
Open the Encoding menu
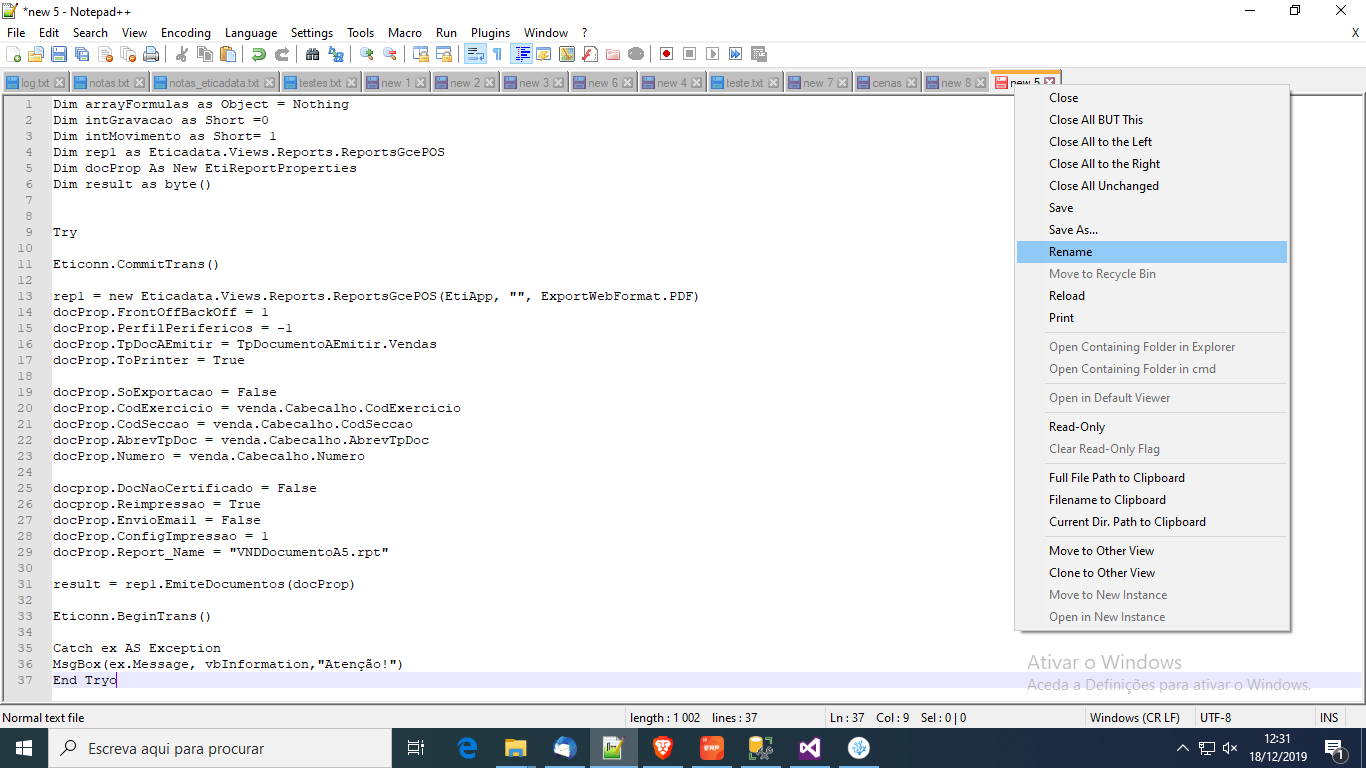[186, 33]
